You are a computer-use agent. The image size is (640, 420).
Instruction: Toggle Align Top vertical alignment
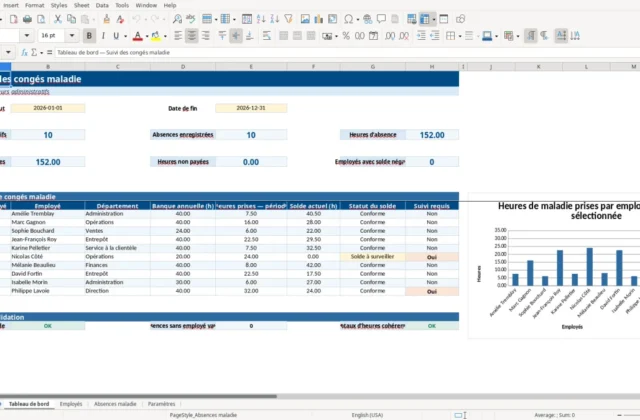pyautogui.click(x=222, y=36)
